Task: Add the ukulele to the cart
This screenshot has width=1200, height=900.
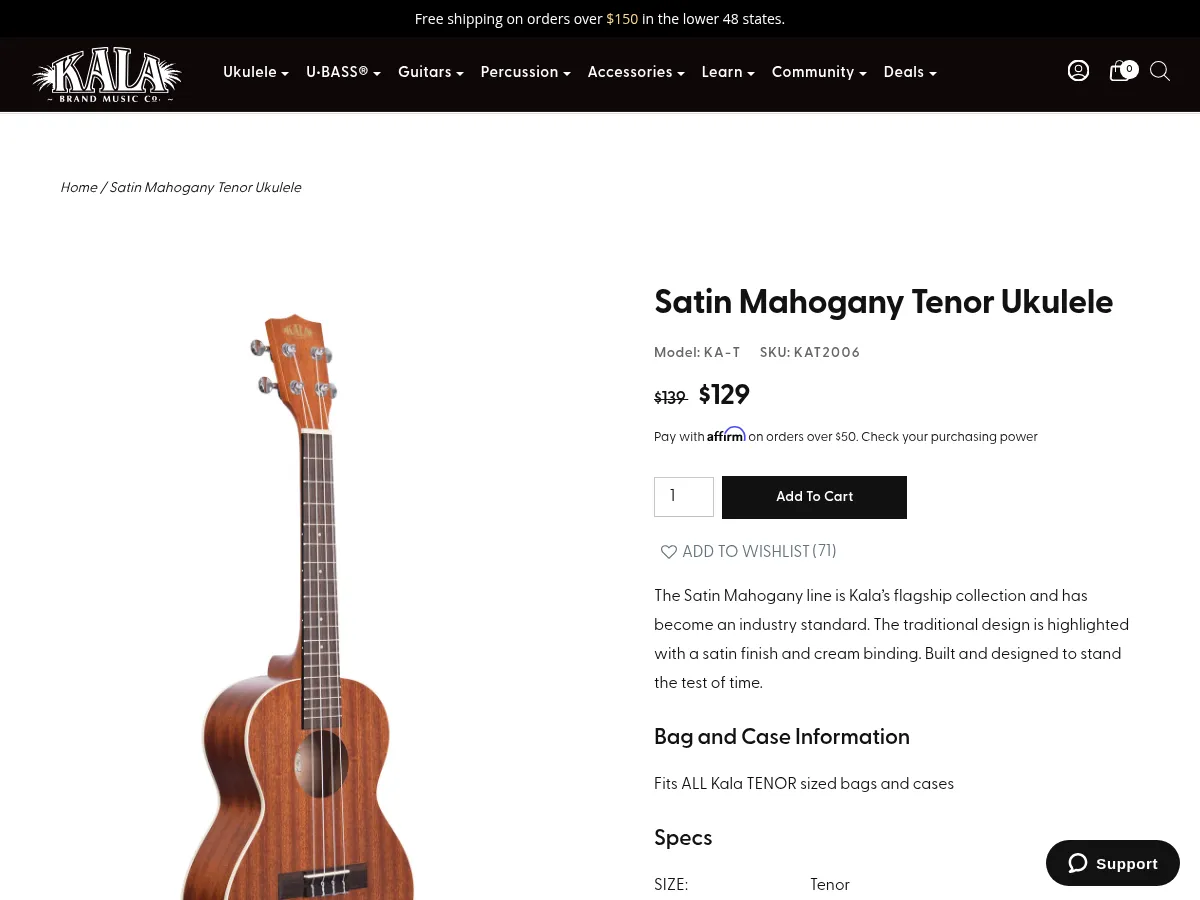Action: tap(814, 497)
